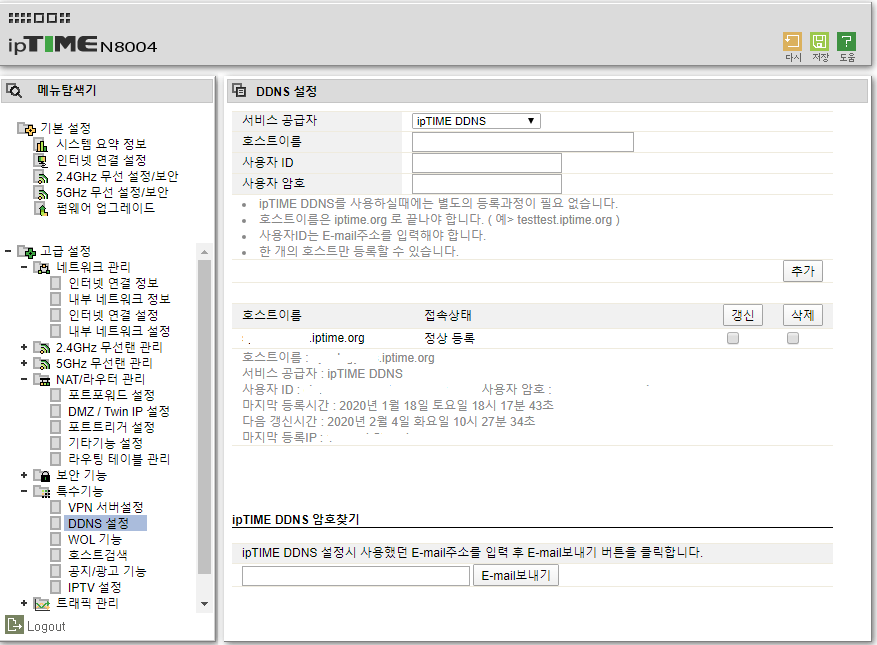Open 내부 네트워크 설정 menu item
This screenshot has width=877, height=645.
pos(119,331)
